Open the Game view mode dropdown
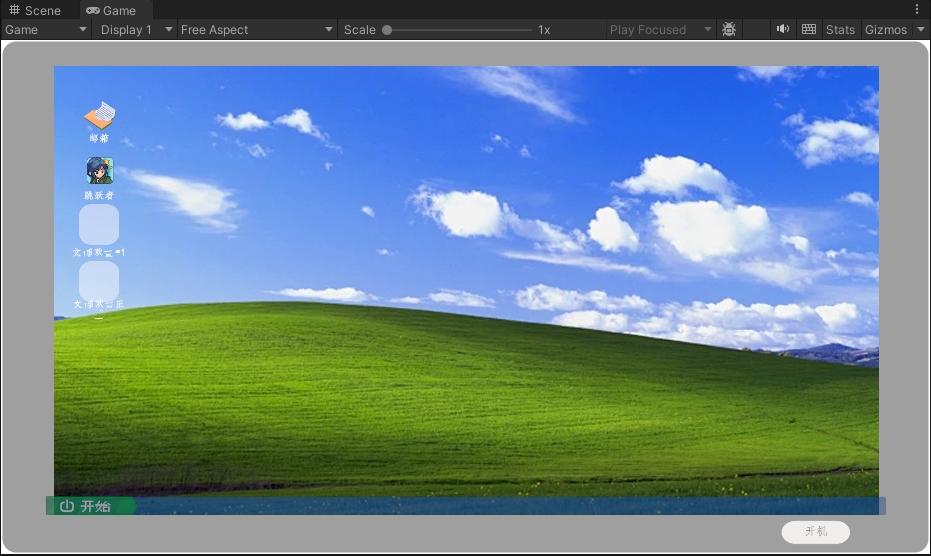 (x=46, y=30)
